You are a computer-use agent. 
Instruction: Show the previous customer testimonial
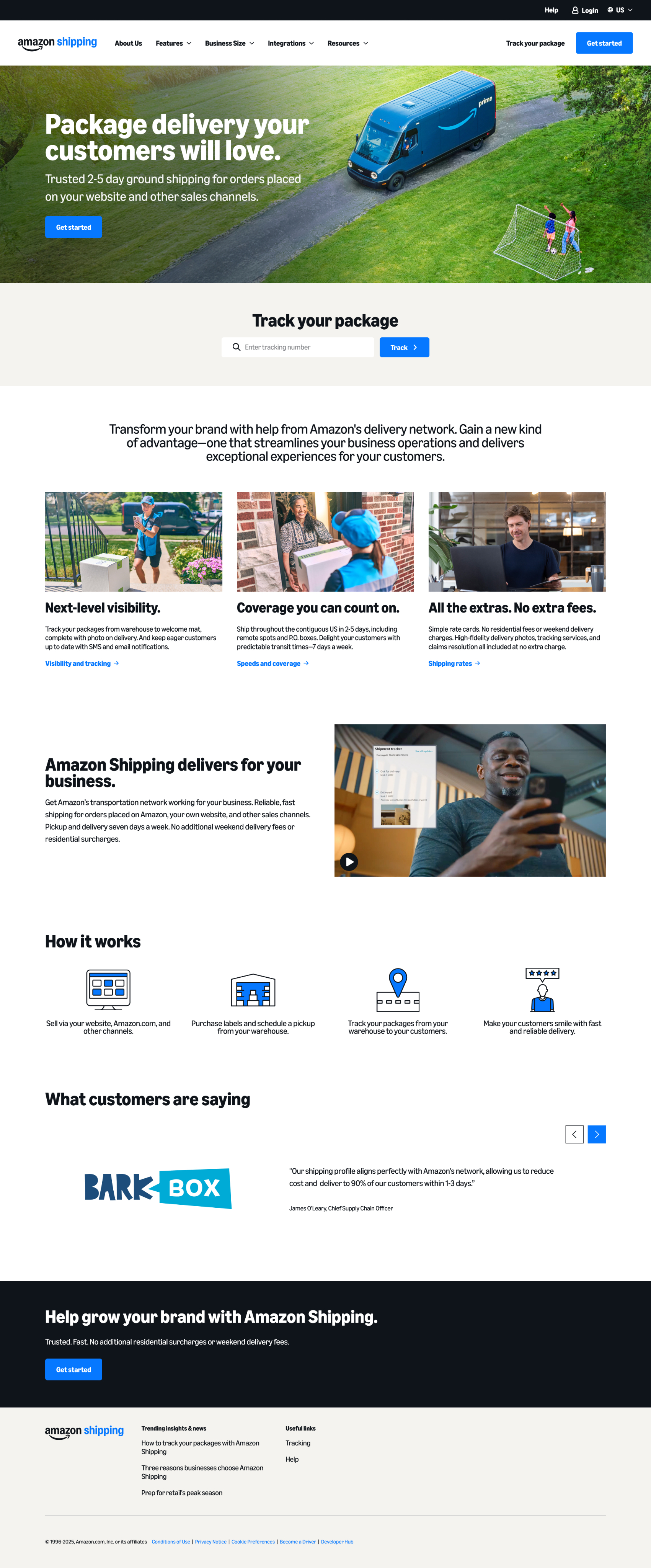[x=574, y=1134]
